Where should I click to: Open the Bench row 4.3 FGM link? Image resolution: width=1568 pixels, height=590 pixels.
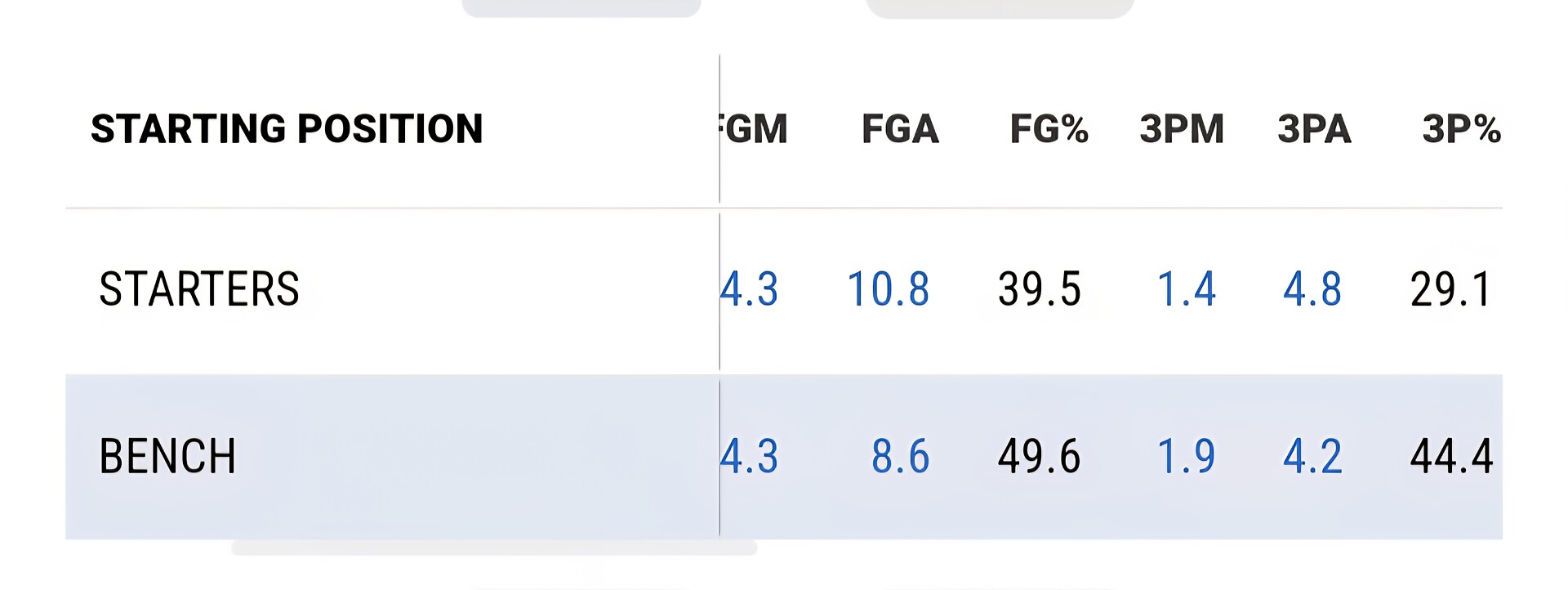[x=751, y=456]
